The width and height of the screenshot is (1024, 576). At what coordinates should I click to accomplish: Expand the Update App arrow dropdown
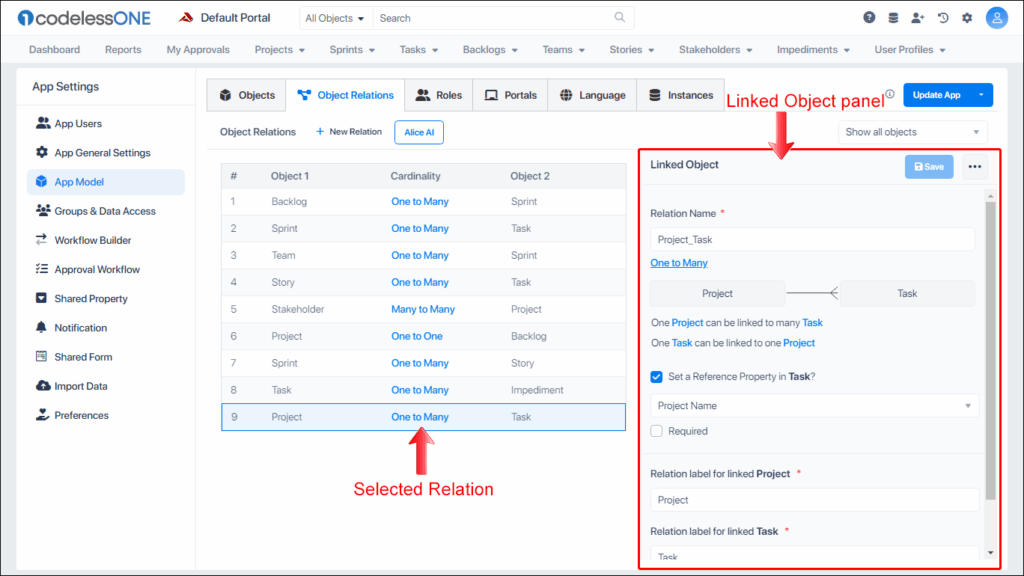point(982,95)
